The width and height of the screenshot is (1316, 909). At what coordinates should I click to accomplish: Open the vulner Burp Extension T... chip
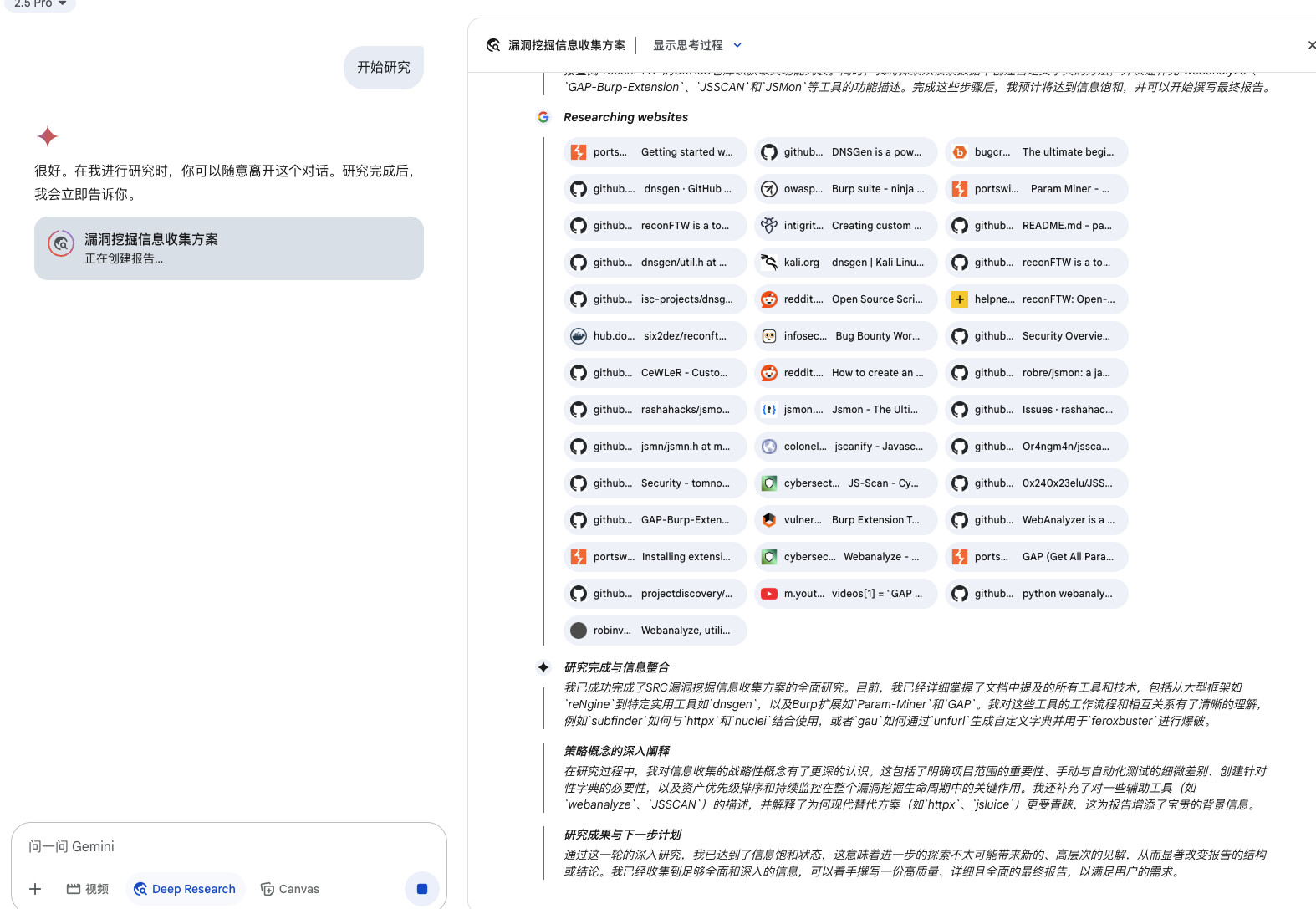pos(845,520)
